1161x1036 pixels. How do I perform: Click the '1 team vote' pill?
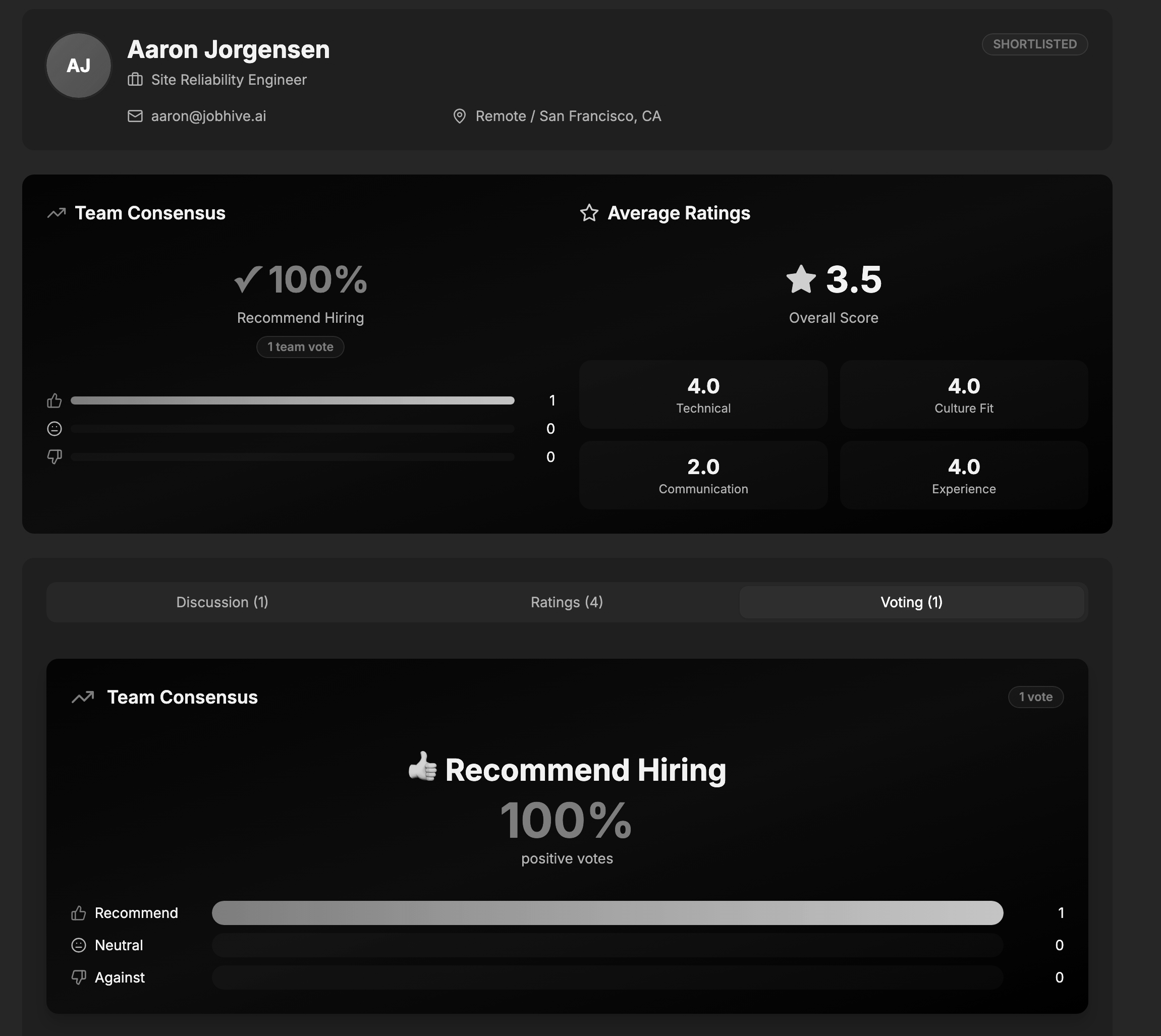300,347
